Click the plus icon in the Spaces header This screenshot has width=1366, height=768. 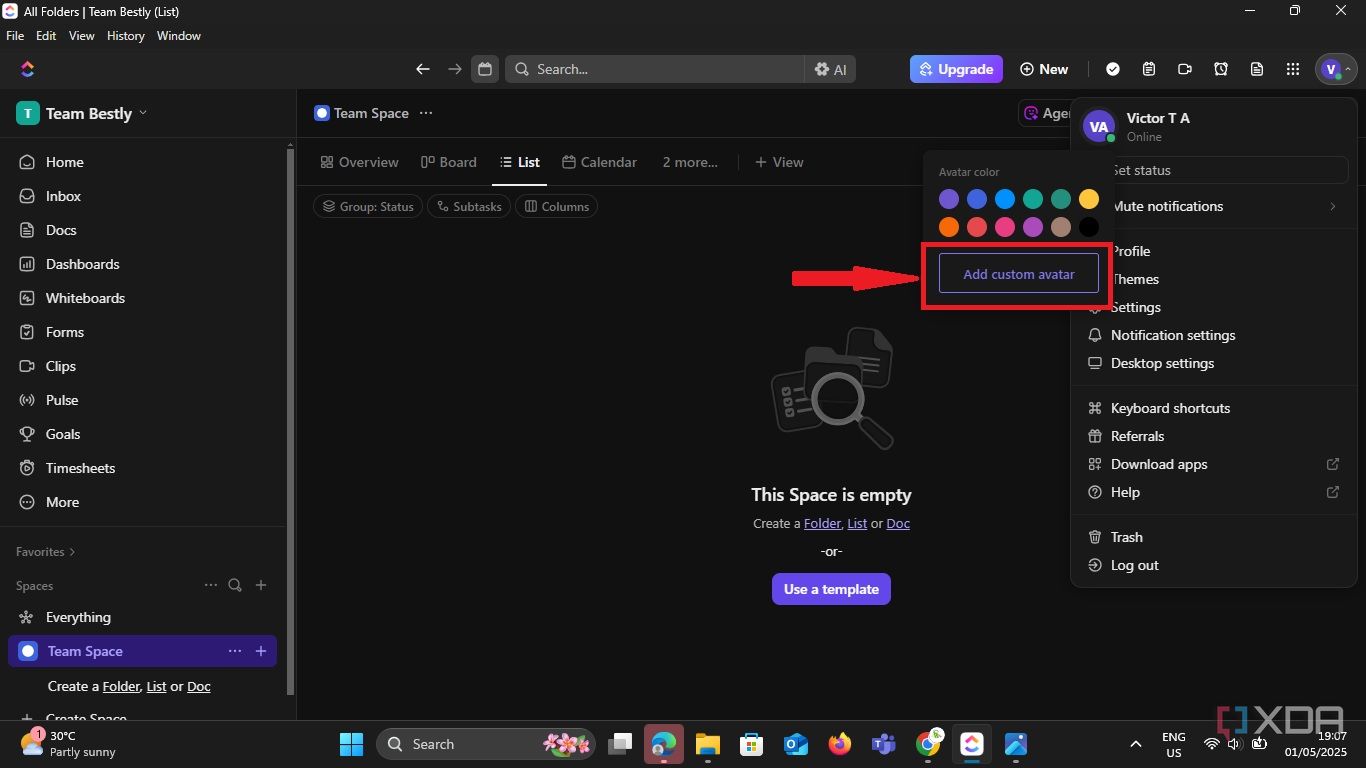click(x=261, y=585)
